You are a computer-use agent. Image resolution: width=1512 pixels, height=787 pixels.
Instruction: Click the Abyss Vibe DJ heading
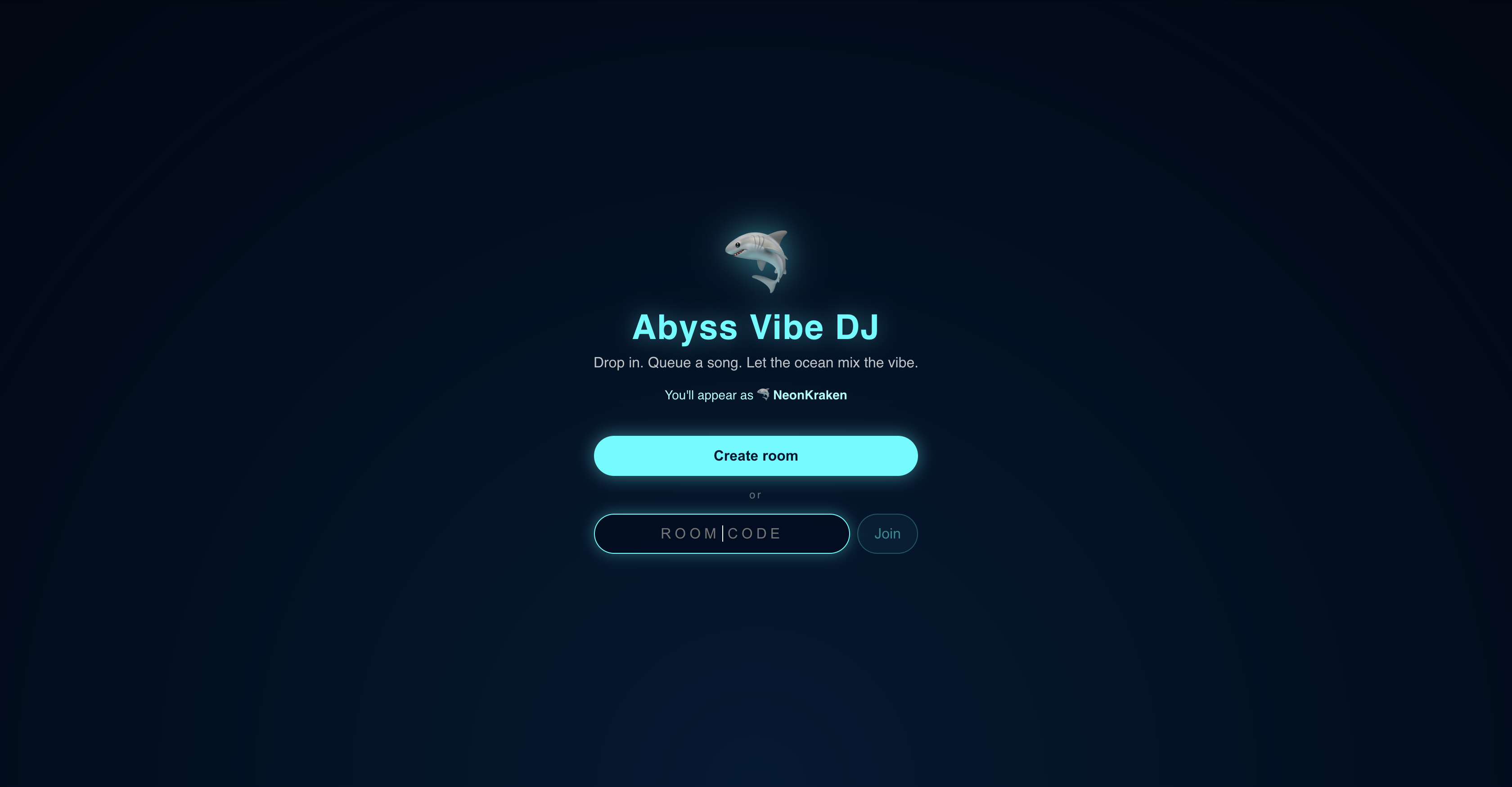point(756,327)
